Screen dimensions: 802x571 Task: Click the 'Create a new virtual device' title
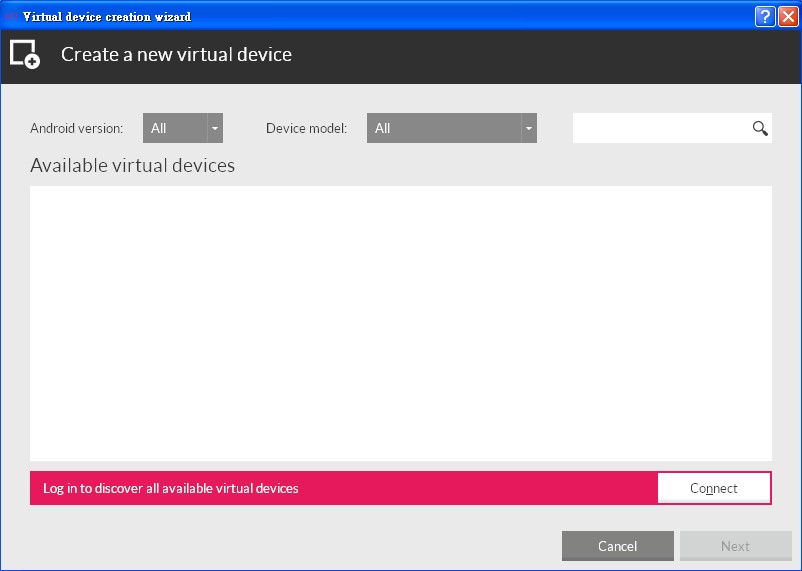point(176,55)
